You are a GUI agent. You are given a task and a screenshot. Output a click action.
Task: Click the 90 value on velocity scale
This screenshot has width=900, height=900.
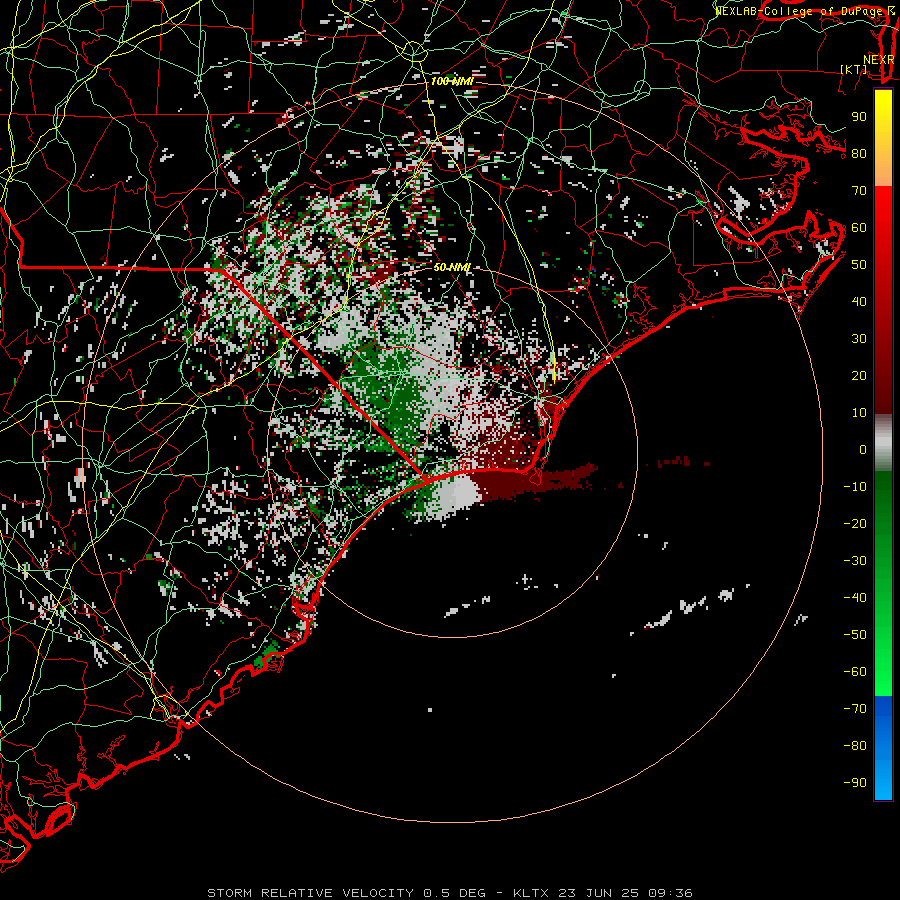click(x=859, y=117)
